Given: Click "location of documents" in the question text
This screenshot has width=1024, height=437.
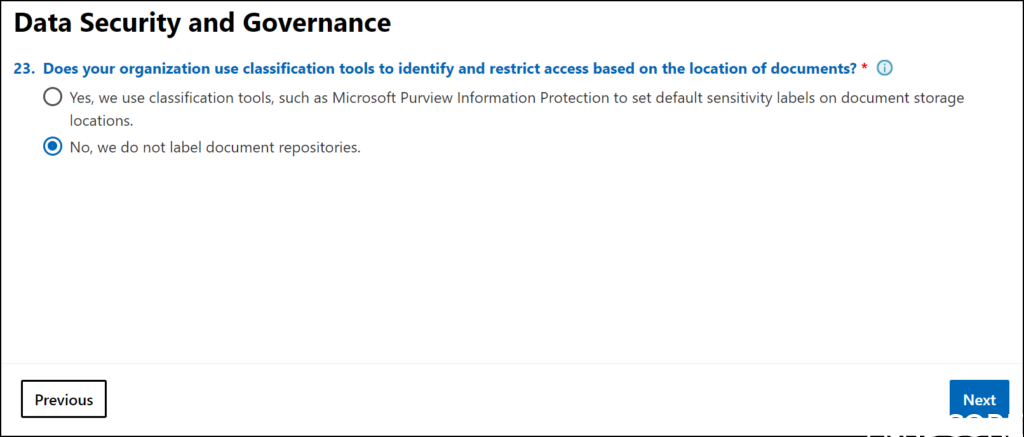Looking at the screenshot, I should tap(776, 69).
